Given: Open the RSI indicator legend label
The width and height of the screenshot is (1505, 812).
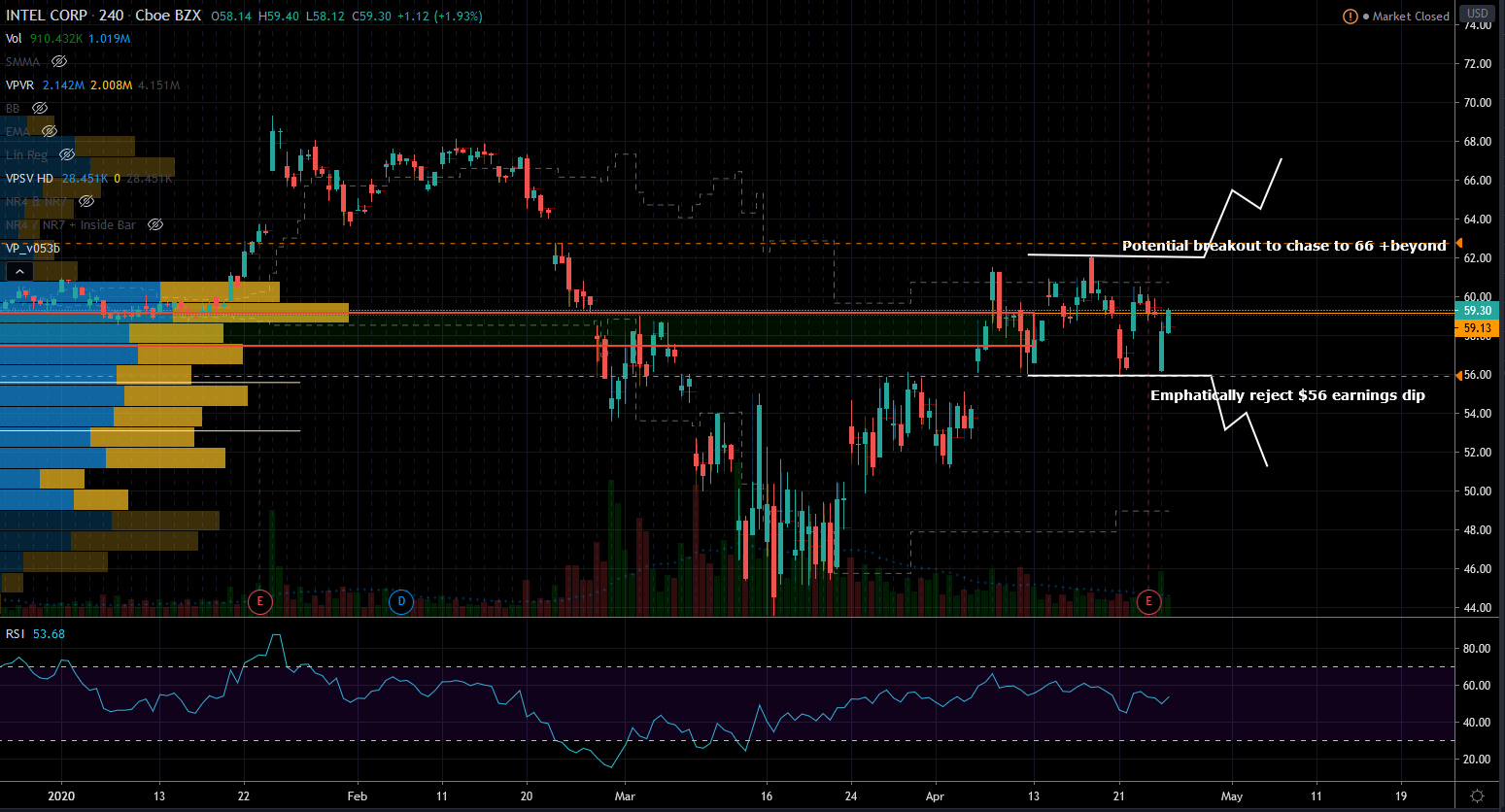Looking at the screenshot, I should tap(15, 633).
